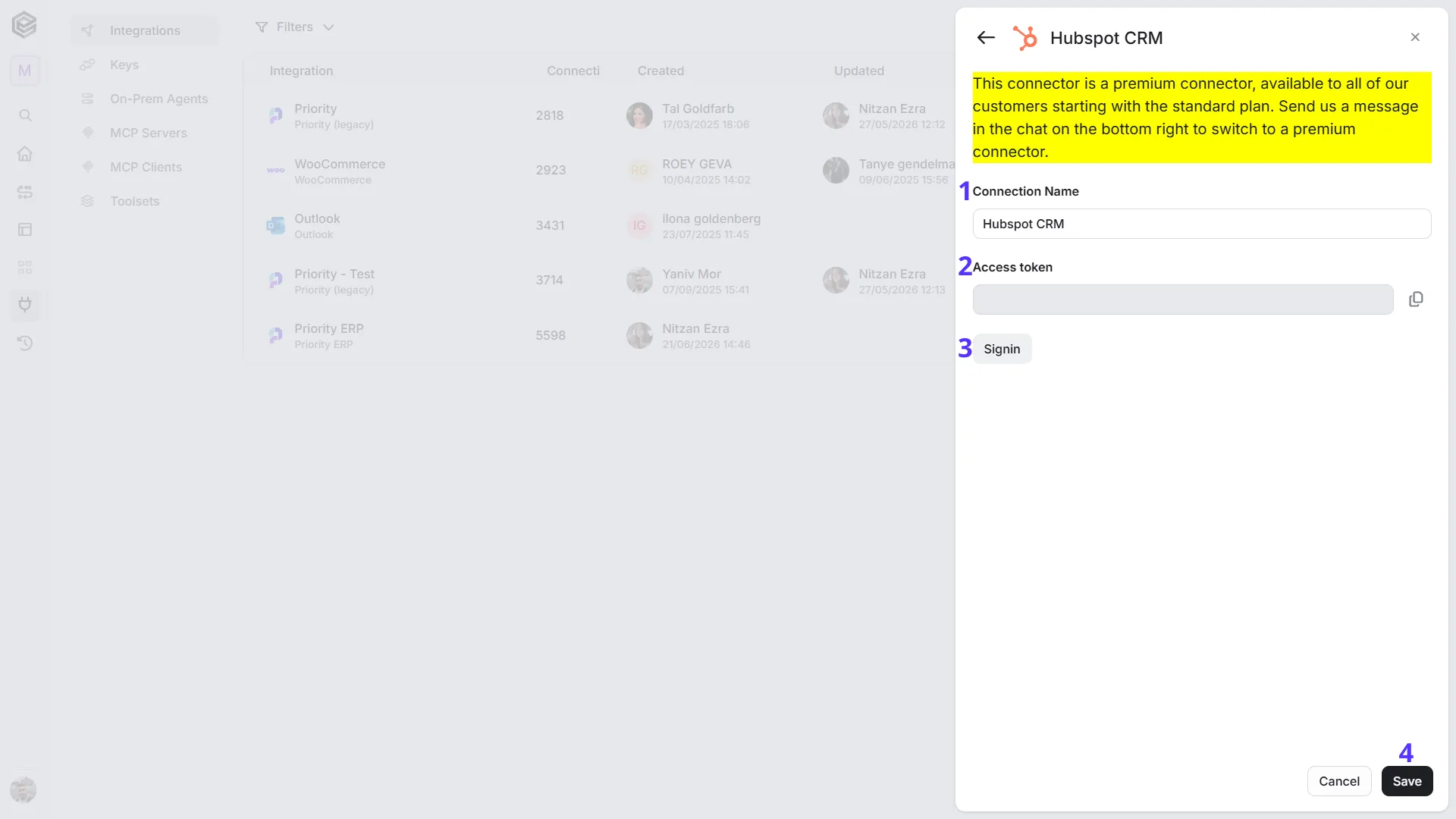Close the Hubspot CRM panel
The height and width of the screenshot is (819, 1456).
(x=1415, y=37)
